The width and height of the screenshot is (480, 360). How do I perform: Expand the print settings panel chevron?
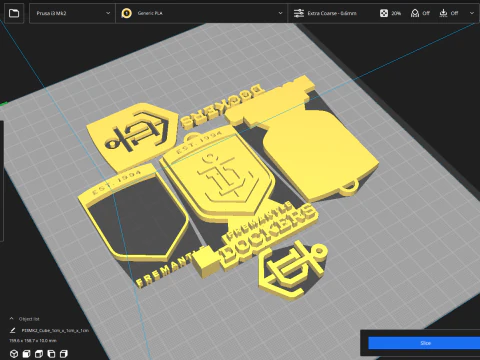472,13
